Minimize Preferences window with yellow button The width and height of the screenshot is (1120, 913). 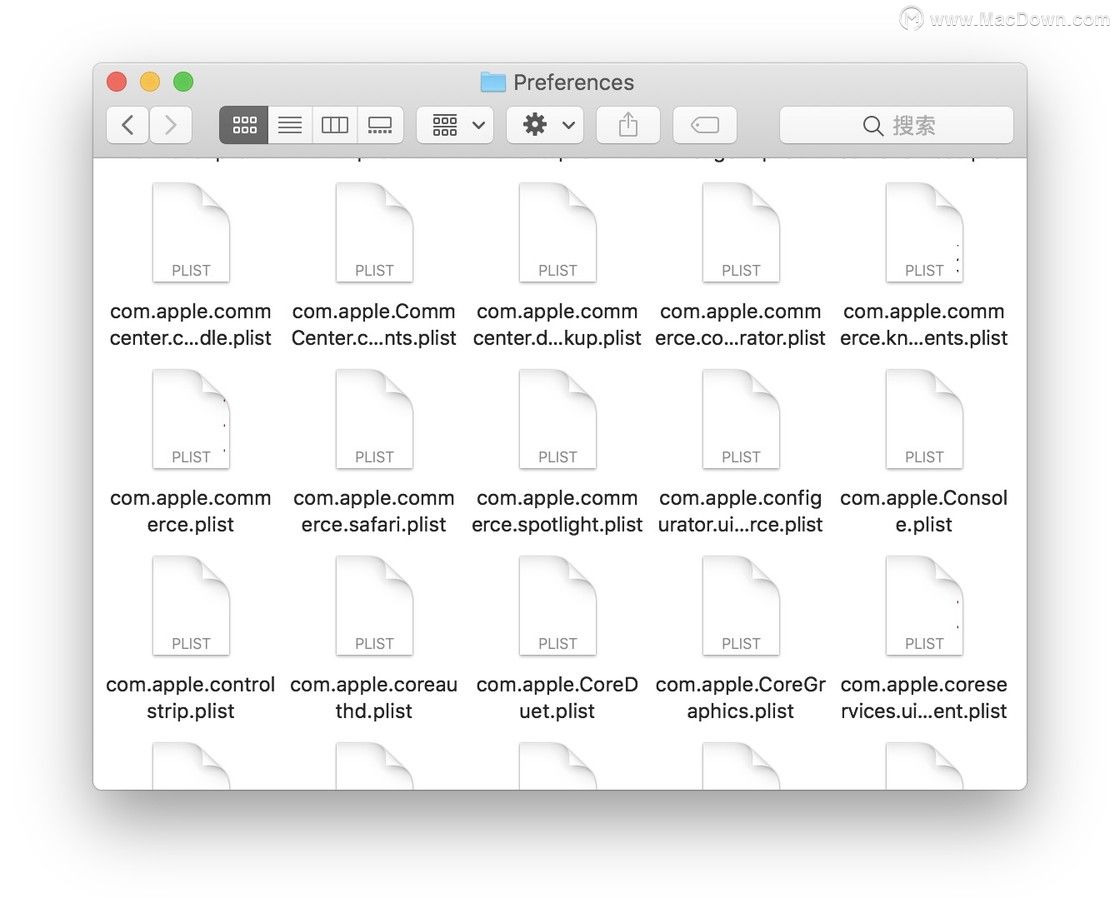(x=150, y=82)
